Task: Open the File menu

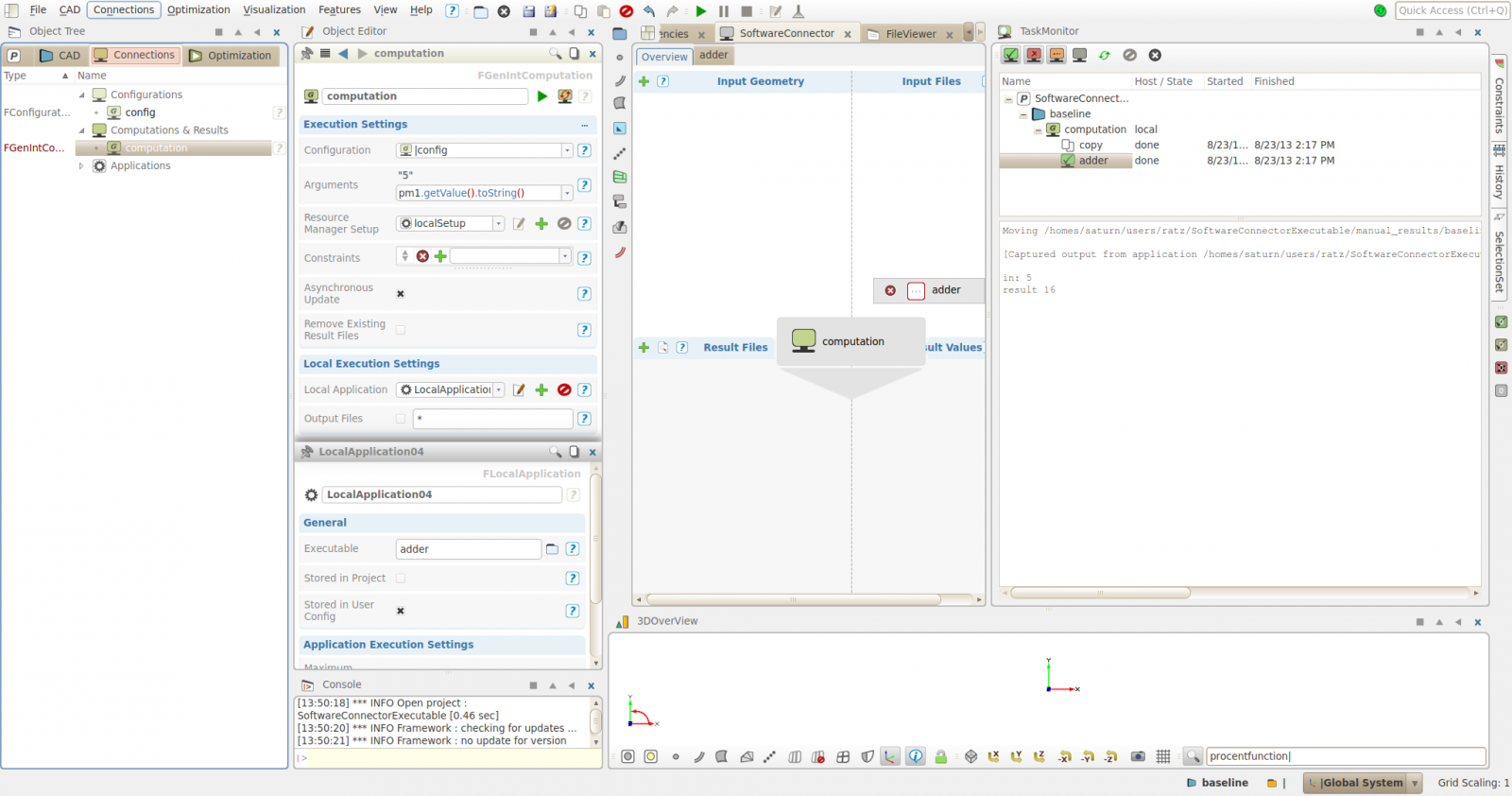Action: [38, 10]
